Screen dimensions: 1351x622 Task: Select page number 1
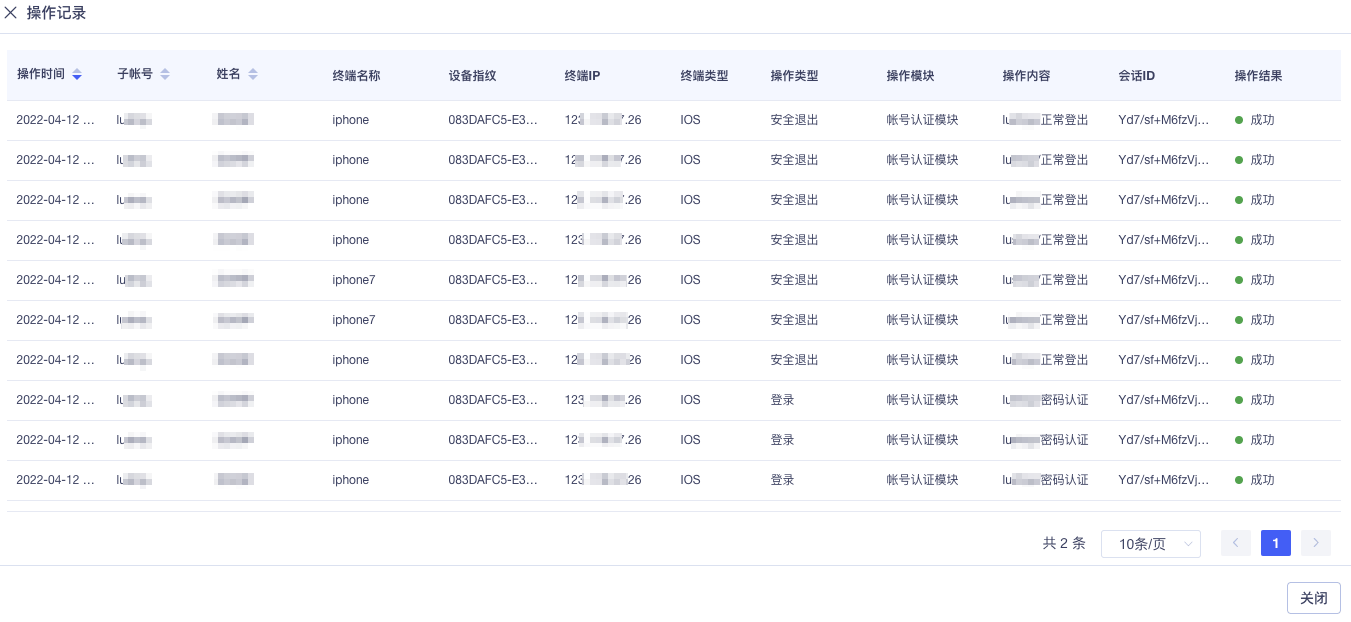coord(1276,543)
